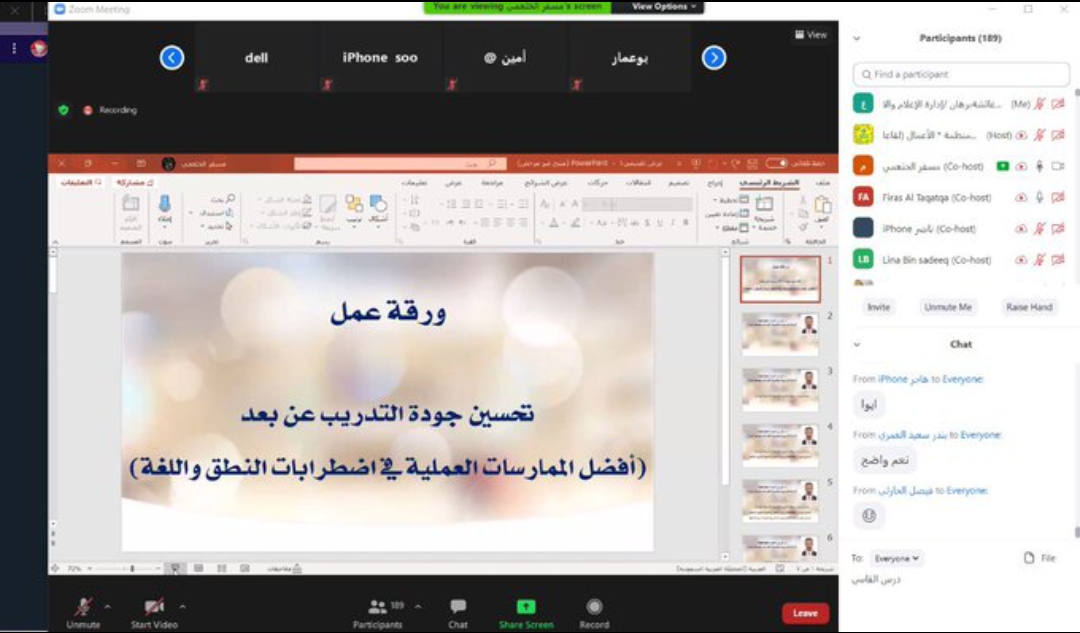Click slide 2 thumbnail in shared PowerPoint
This screenshot has height=633, width=1080.
pos(780,334)
